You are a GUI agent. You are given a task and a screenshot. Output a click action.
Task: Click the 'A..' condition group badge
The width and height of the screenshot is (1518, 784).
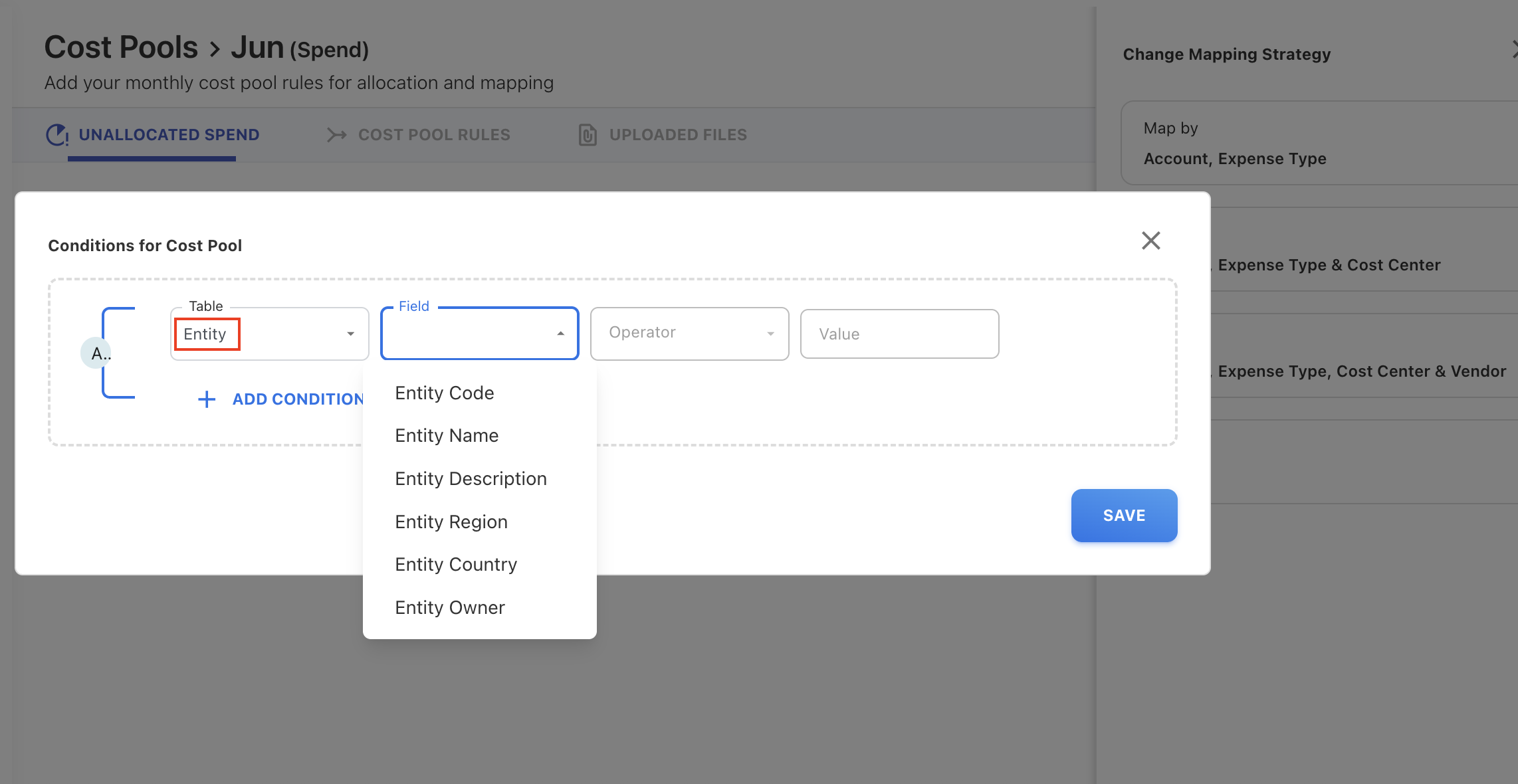point(97,353)
